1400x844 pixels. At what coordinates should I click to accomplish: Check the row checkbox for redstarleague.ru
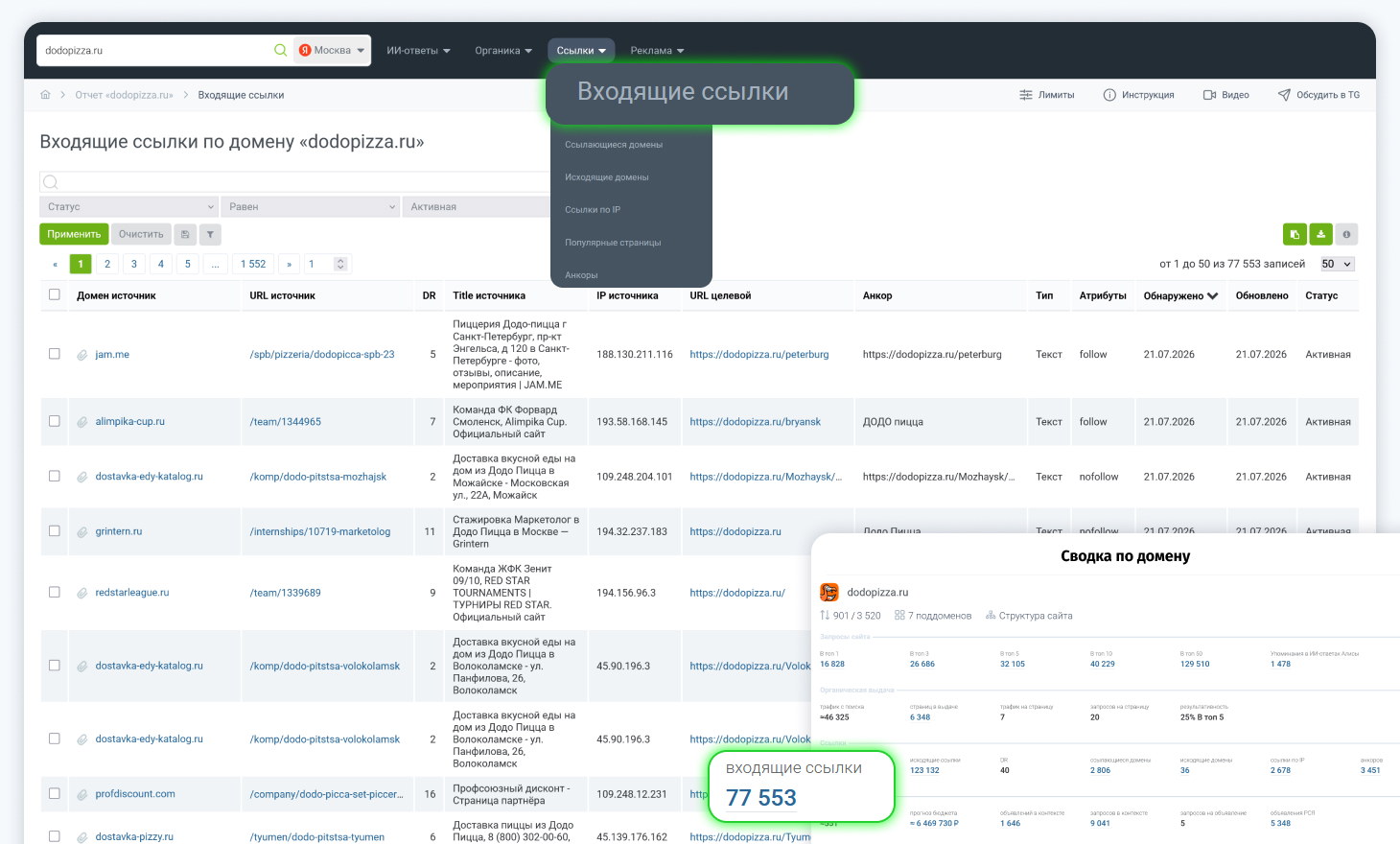[x=55, y=592]
